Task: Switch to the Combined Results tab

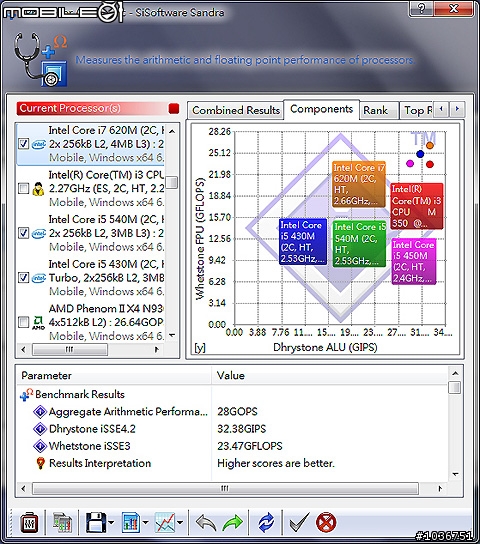Action: 236,110
